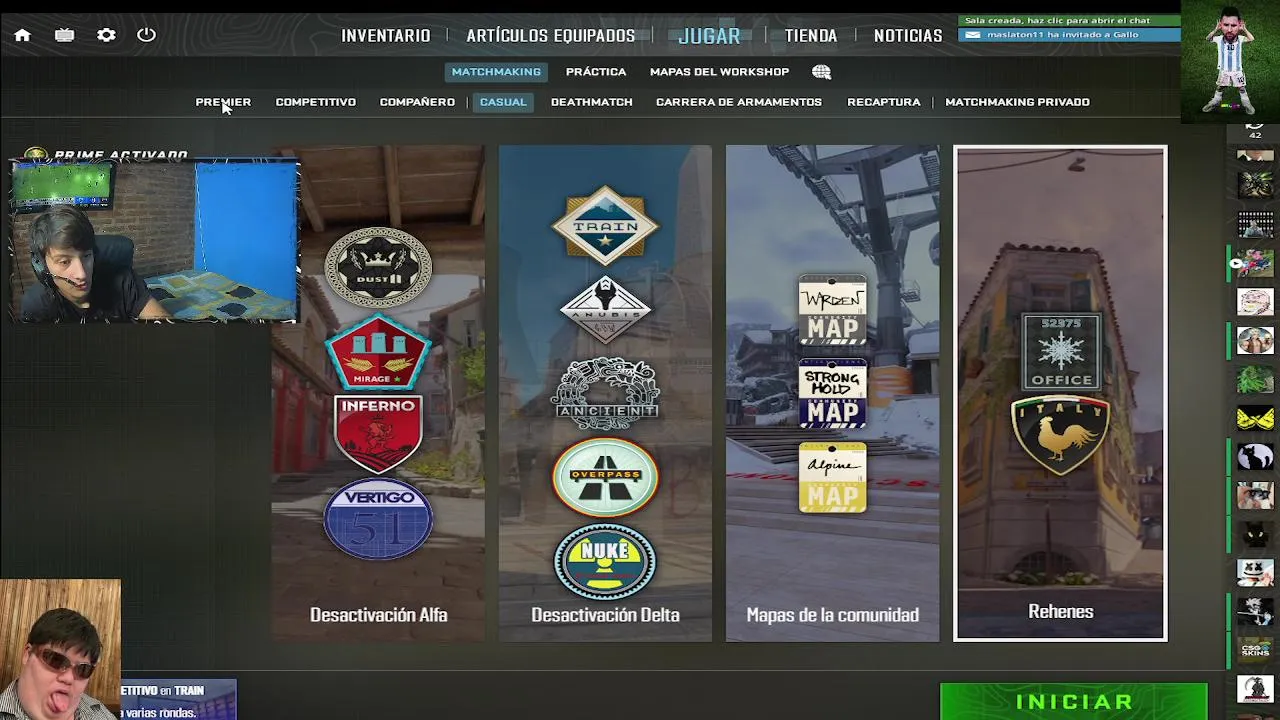Choose the Competitivo game mode
This screenshot has width=1280, height=720.
click(315, 102)
